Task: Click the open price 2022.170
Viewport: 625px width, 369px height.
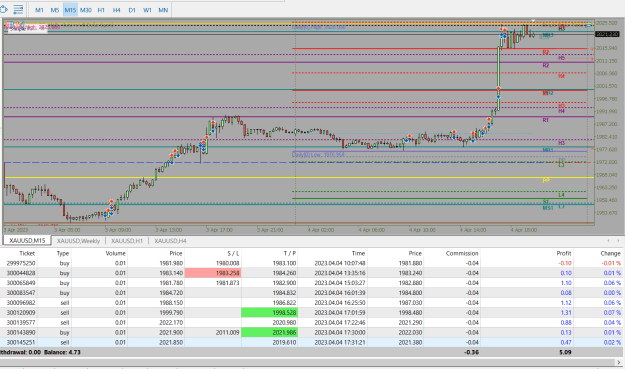Action: [171, 322]
